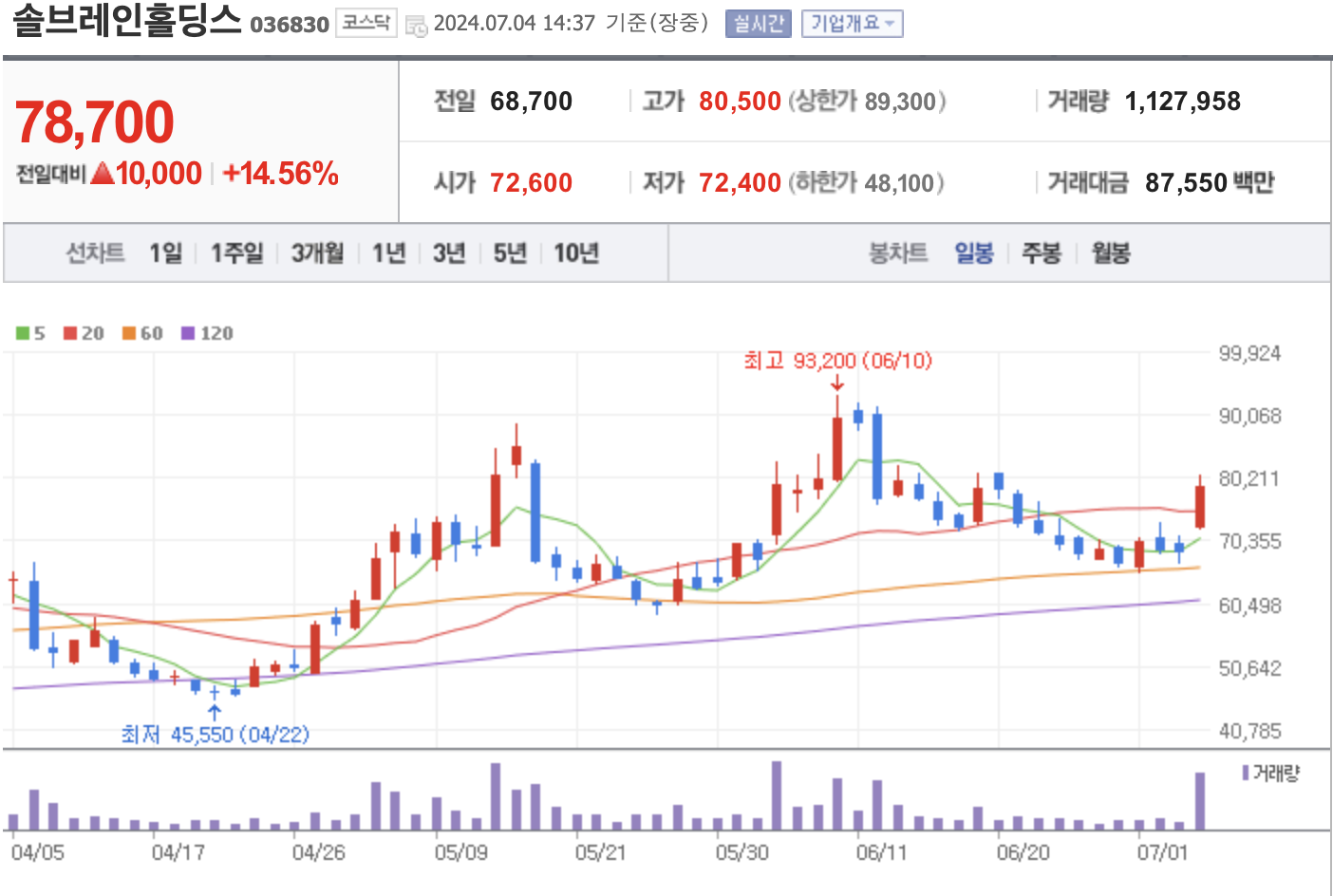Open the 기업개요 dropdown
The width and height of the screenshot is (1333, 896).
(852, 24)
